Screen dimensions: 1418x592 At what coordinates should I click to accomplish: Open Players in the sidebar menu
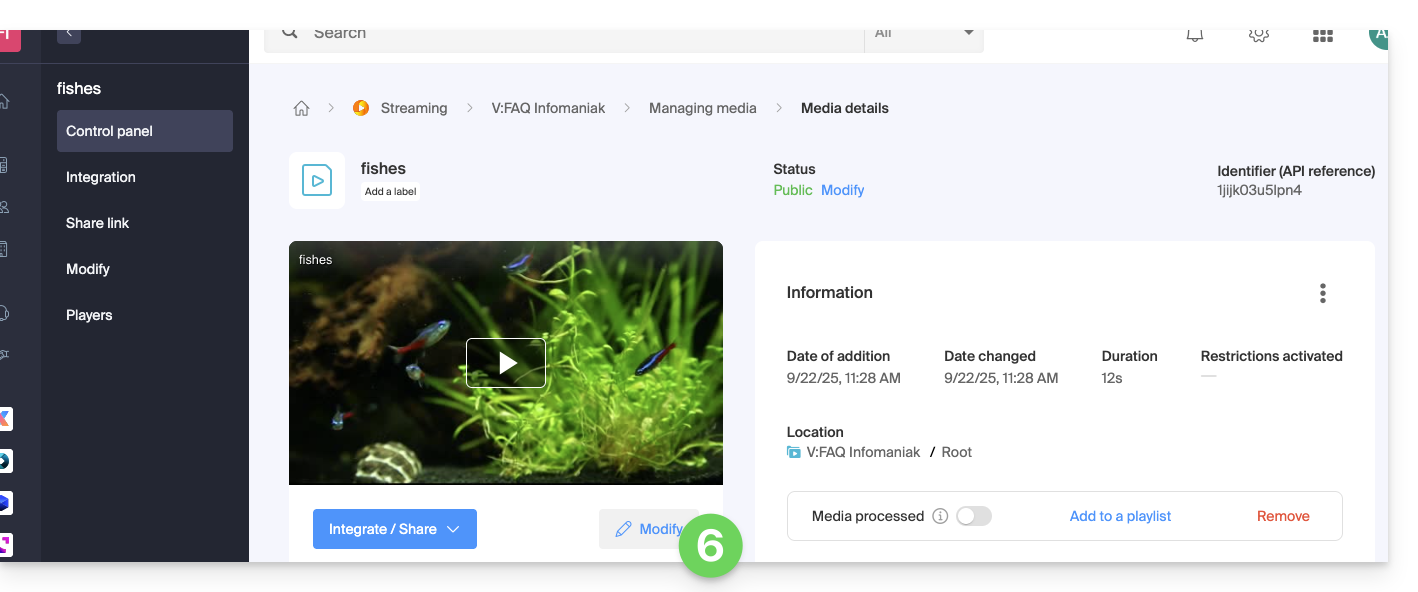point(89,315)
